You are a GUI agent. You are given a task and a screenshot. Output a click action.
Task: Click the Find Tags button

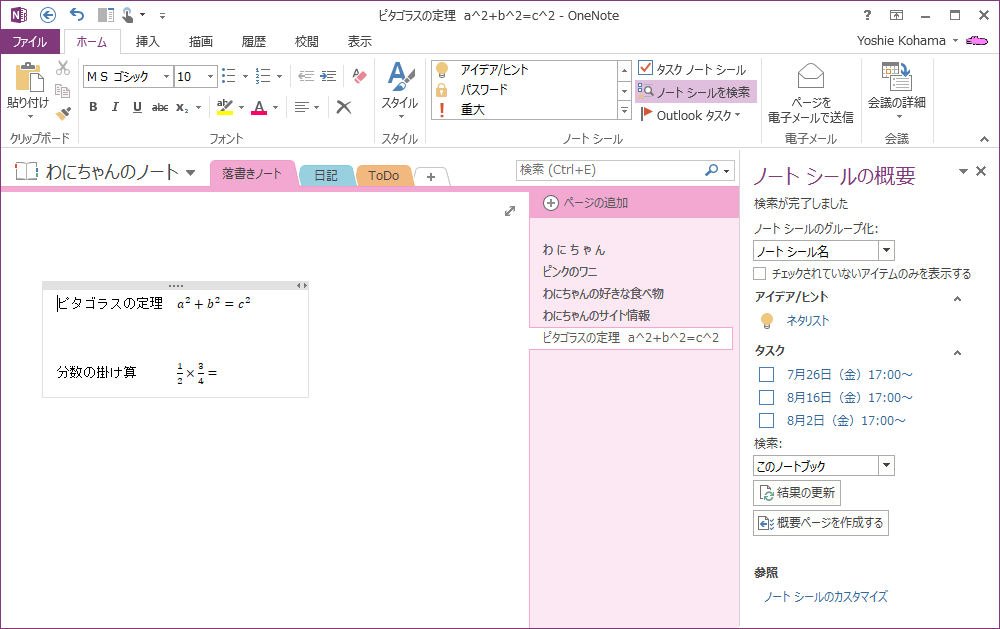(x=696, y=92)
